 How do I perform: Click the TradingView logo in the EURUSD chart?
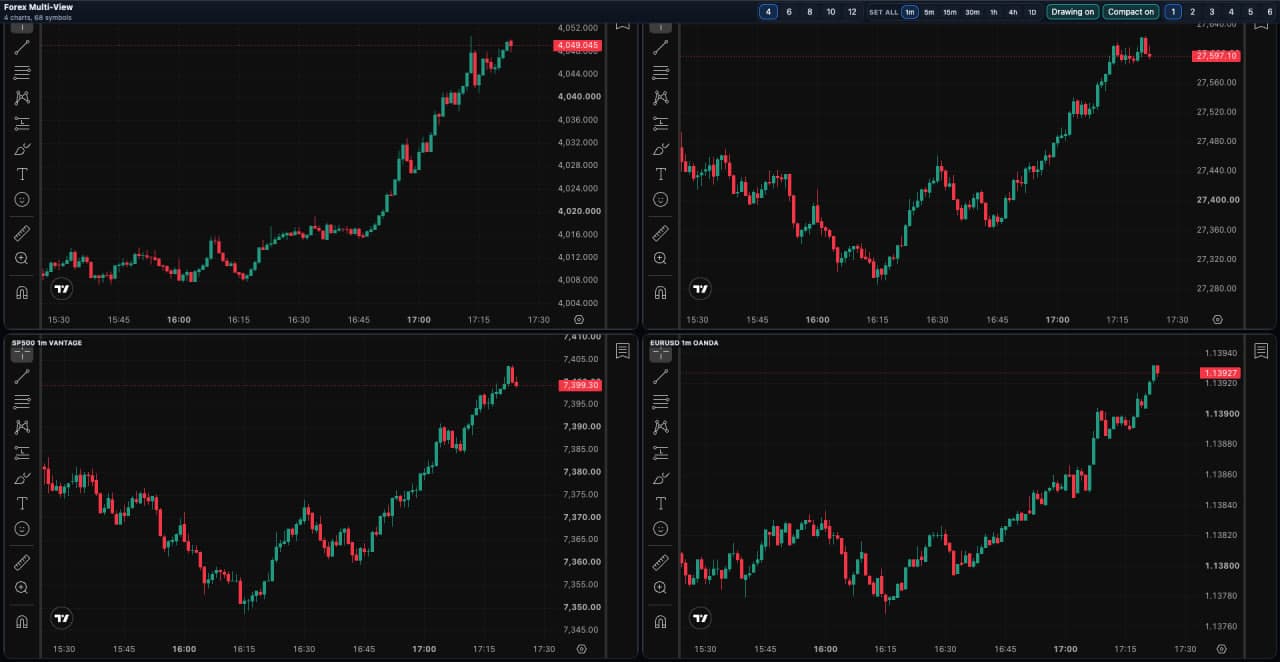click(x=700, y=619)
